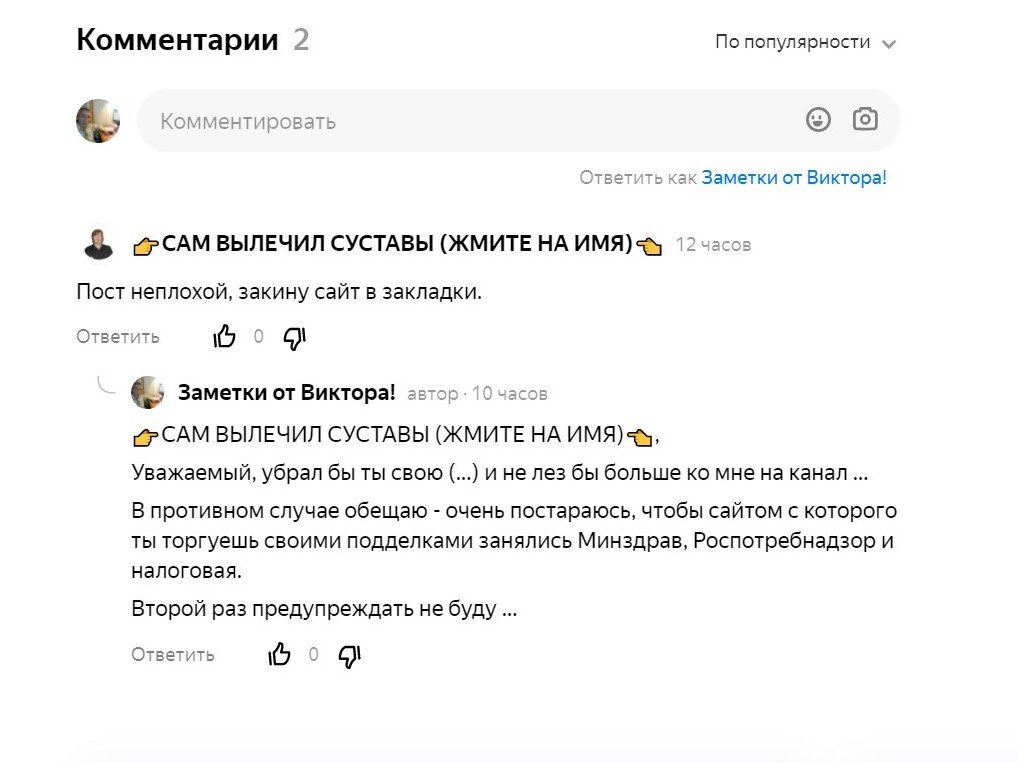The image size is (1017, 763).
Task: Expand the sort order chevron arrow
Action: tap(890, 43)
